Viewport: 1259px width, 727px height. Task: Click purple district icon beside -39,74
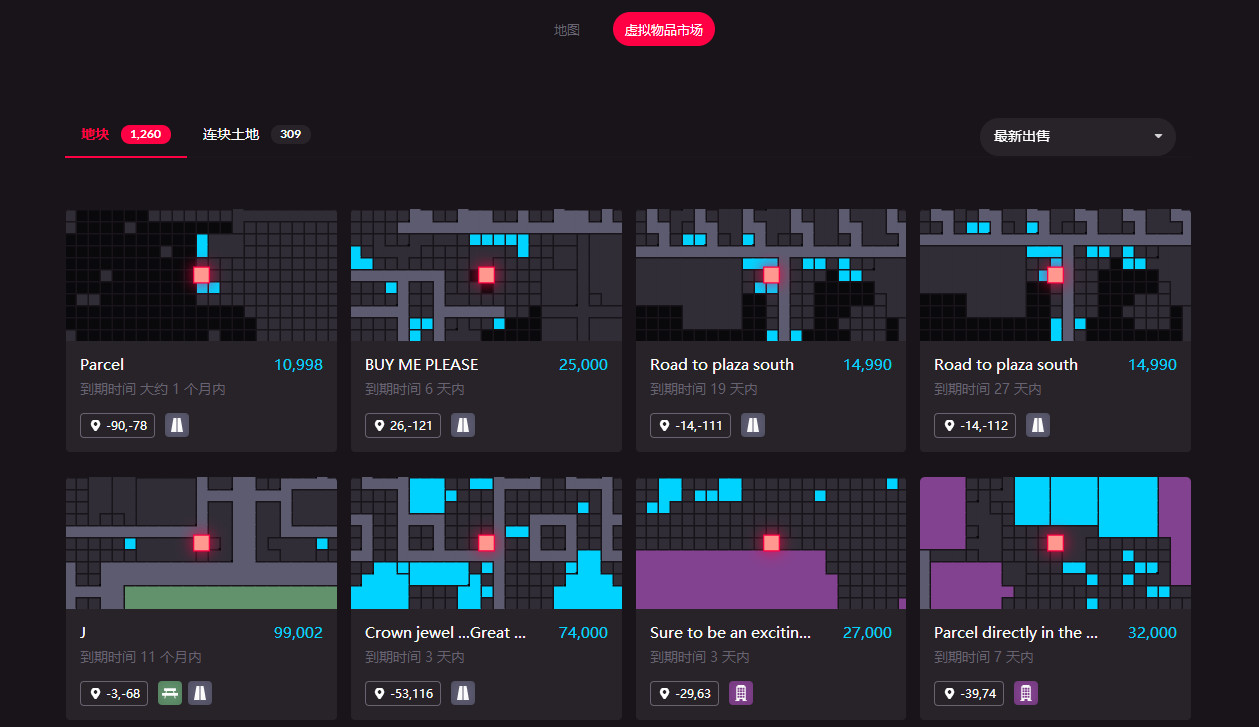(1026, 693)
